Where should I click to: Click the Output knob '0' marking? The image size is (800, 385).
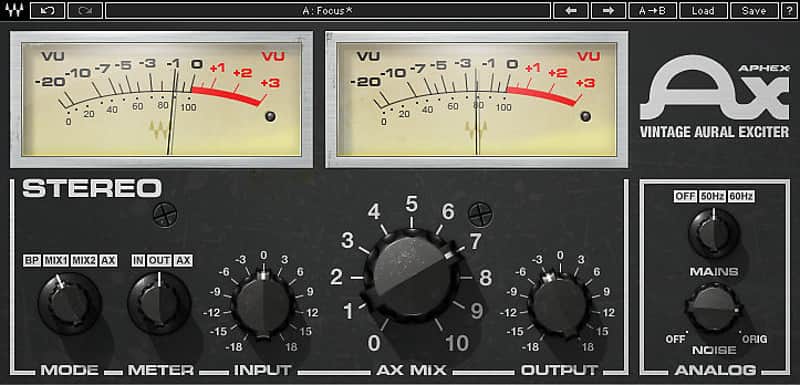[561, 255]
